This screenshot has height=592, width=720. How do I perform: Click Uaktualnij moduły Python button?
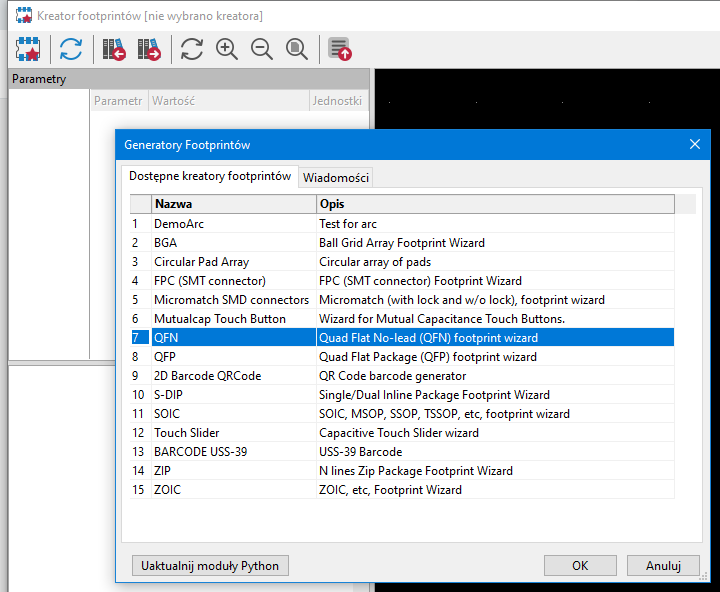click(210, 565)
